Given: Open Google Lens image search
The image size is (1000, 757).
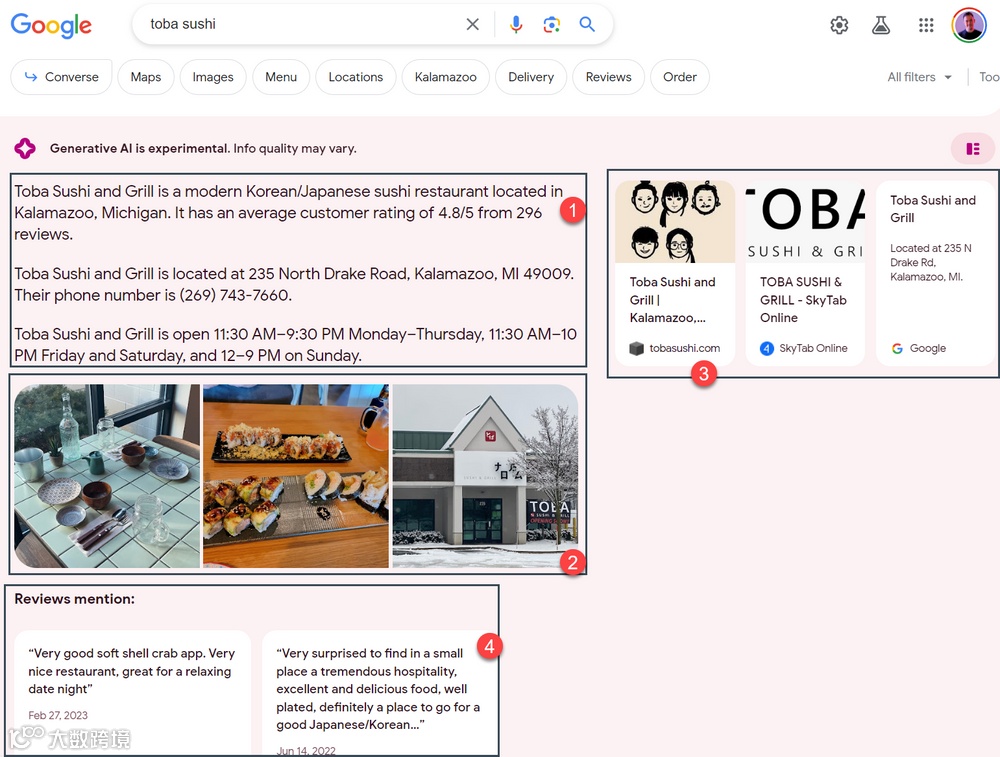Looking at the screenshot, I should [x=552, y=24].
